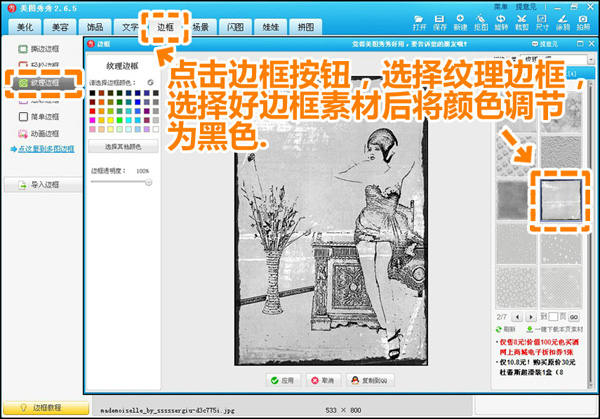Image resolution: width=600 pixels, height=419 pixels.
Task: Open the 点这里到多图边框 link
Action: click(46, 149)
